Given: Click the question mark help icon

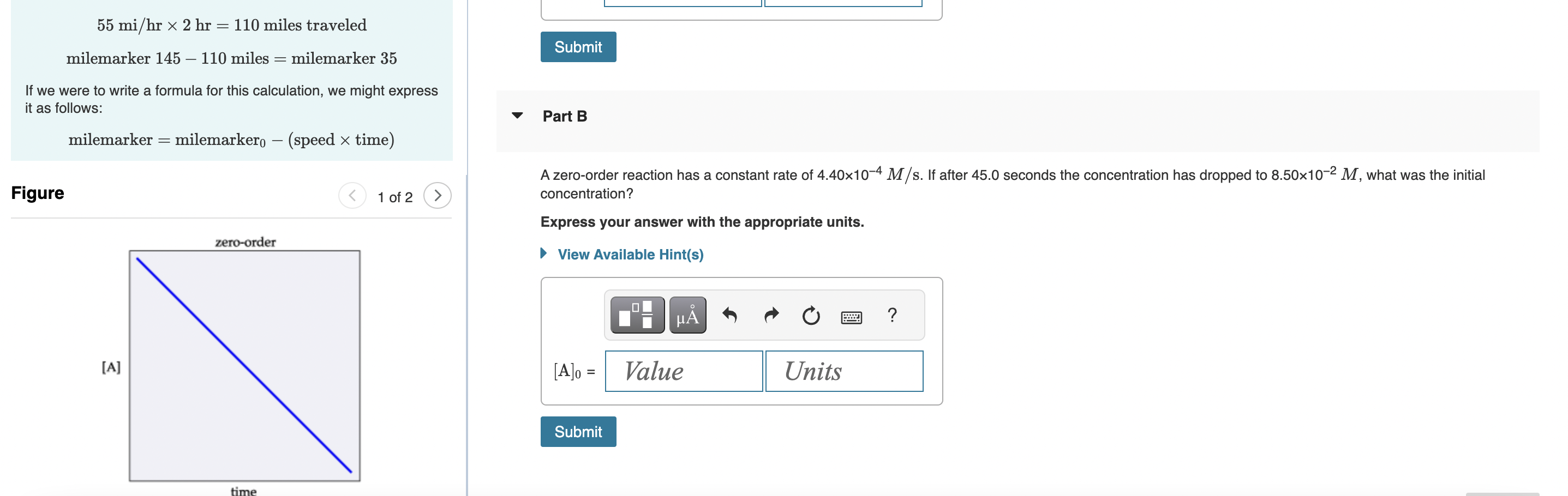Looking at the screenshot, I should [891, 315].
